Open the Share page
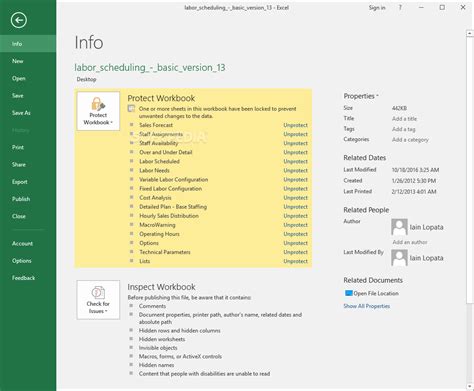The width and height of the screenshot is (474, 391). click(x=28, y=165)
